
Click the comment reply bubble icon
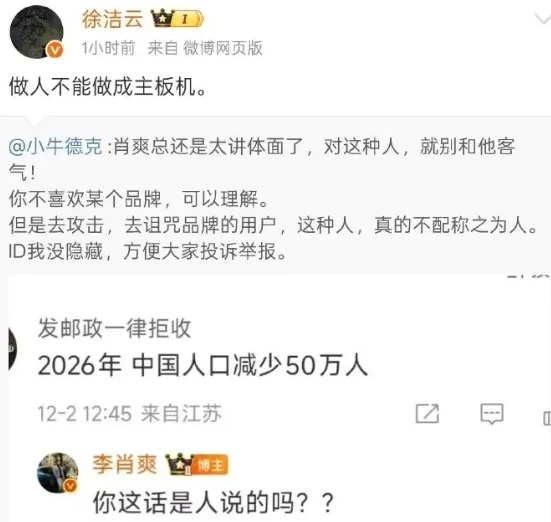pyautogui.click(x=492, y=414)
